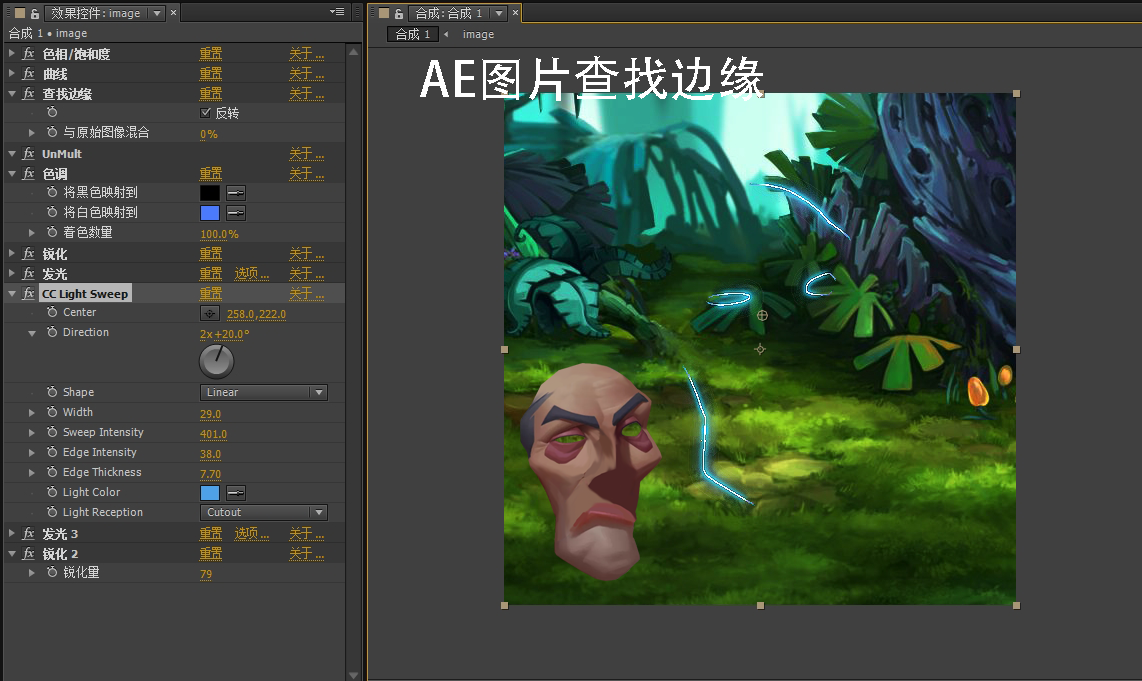This screenshot has width=1142, height=681.
Task: Enable keyframing stopwatch for 与原始图像混合
Action: click(52, 132)
